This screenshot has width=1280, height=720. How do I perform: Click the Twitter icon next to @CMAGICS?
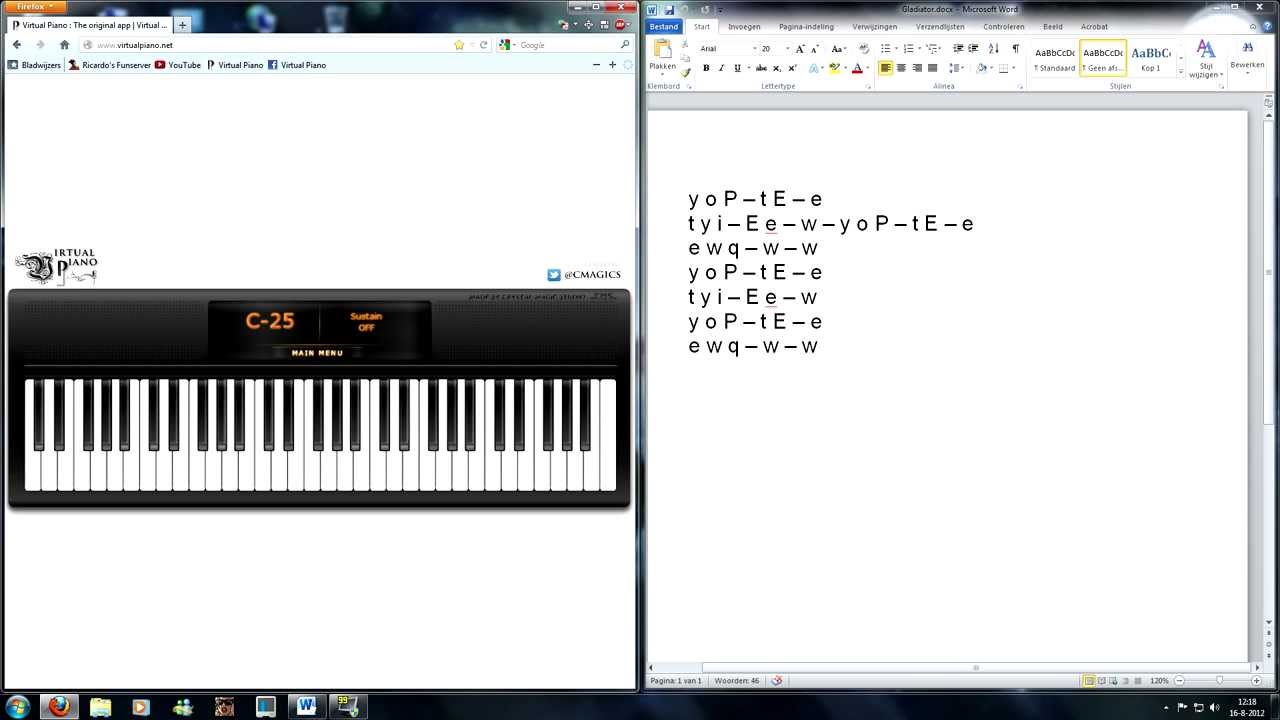pos(554,275)
